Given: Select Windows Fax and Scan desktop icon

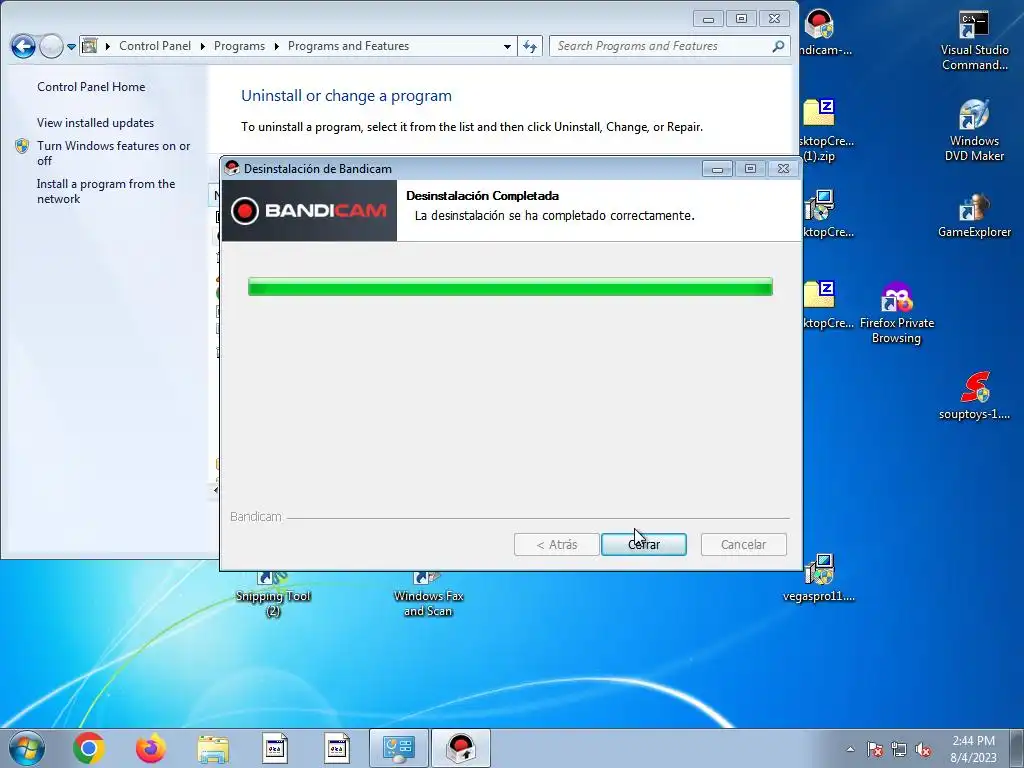Looking at the screenshot, I should [x=428, y=594].
